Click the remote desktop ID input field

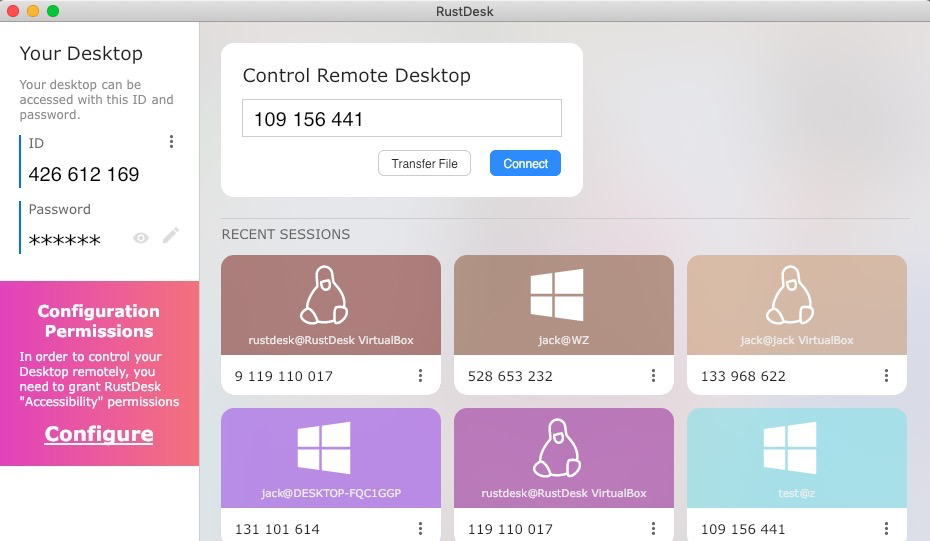(x=401, y=119)
